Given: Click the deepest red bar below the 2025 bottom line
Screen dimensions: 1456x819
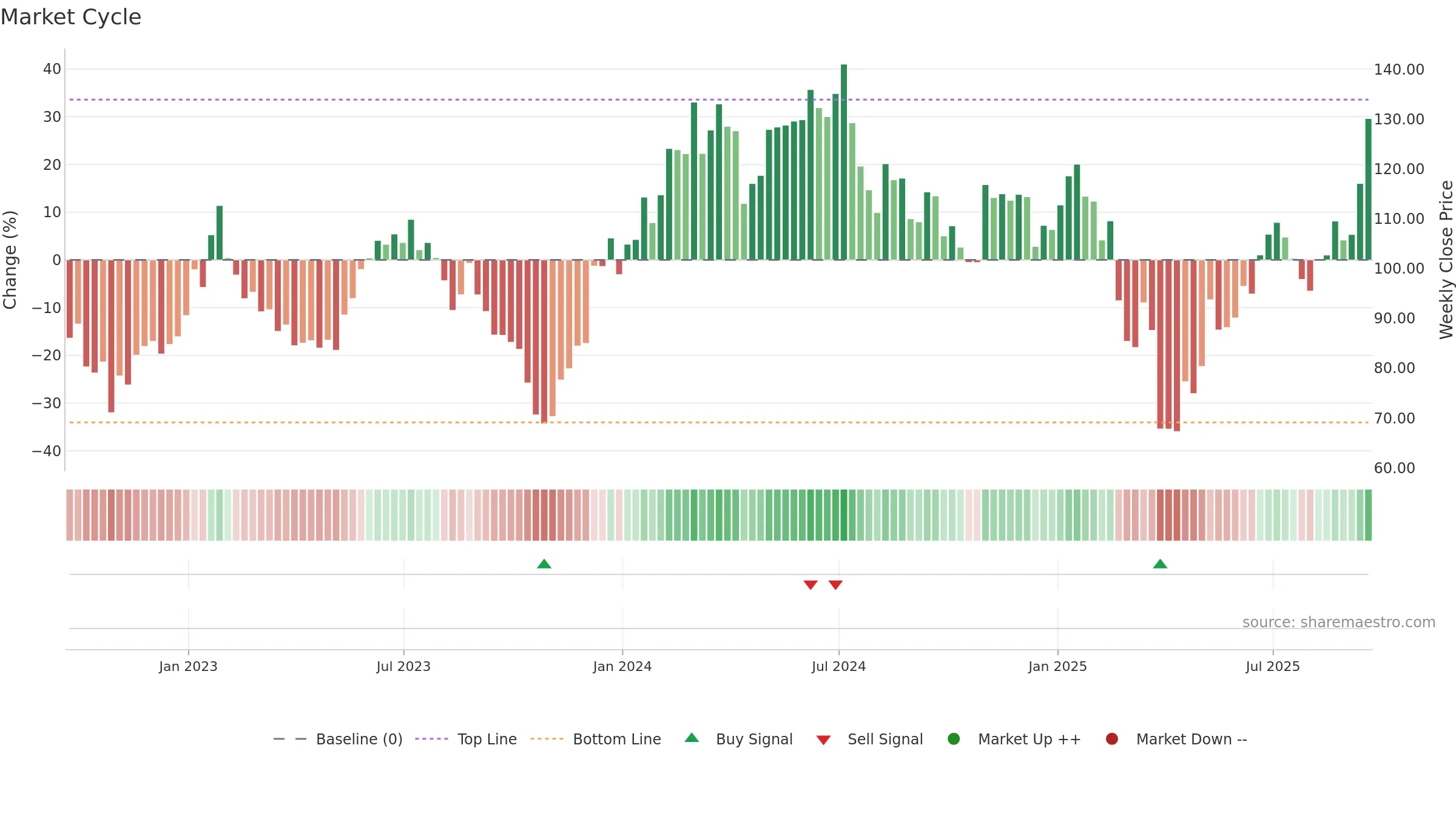Looking at the screenshot, I should pyautogui.click(x=1177, y=346).
